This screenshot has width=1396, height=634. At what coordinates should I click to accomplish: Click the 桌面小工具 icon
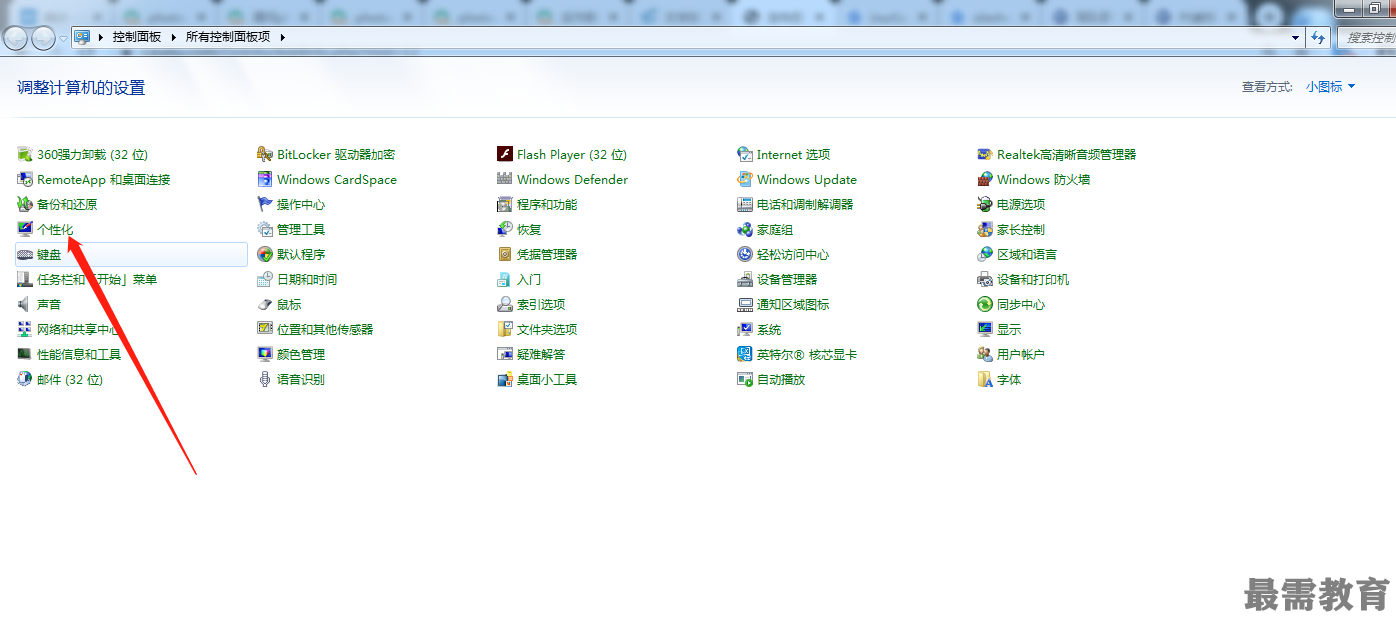tap(505, 379)
